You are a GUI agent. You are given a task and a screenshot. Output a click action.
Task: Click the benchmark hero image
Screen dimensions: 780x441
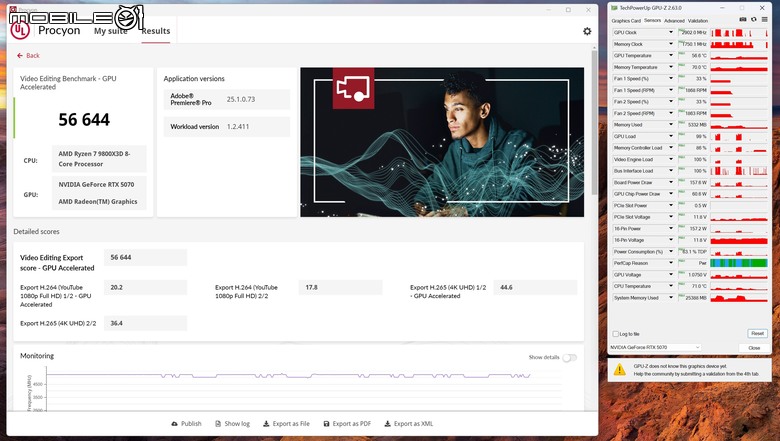(442, 142)
